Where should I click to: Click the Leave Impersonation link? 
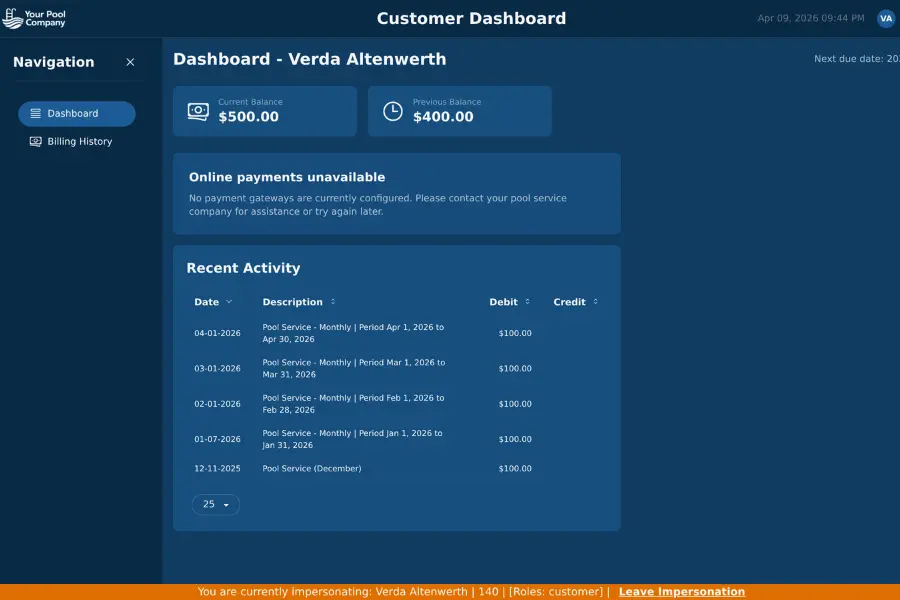pyautogui.click(x=682, y=592)
